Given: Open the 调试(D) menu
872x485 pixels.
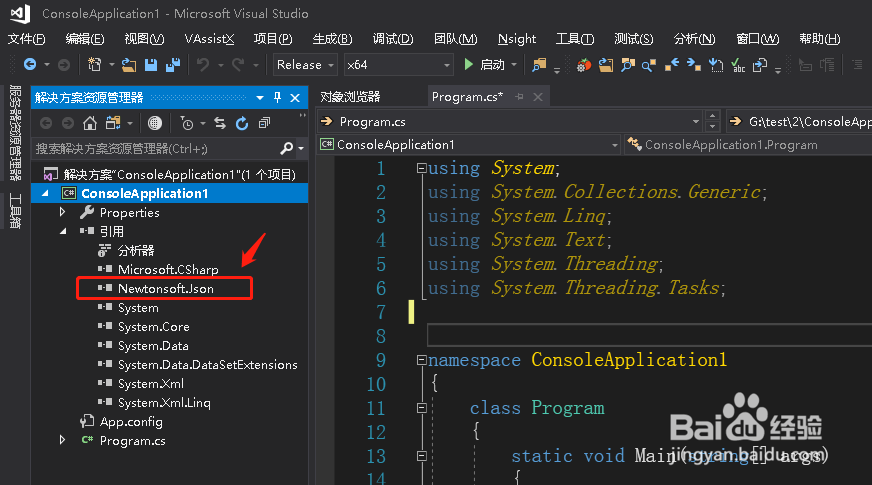Looking at the screenshot, I should point(392,39).
